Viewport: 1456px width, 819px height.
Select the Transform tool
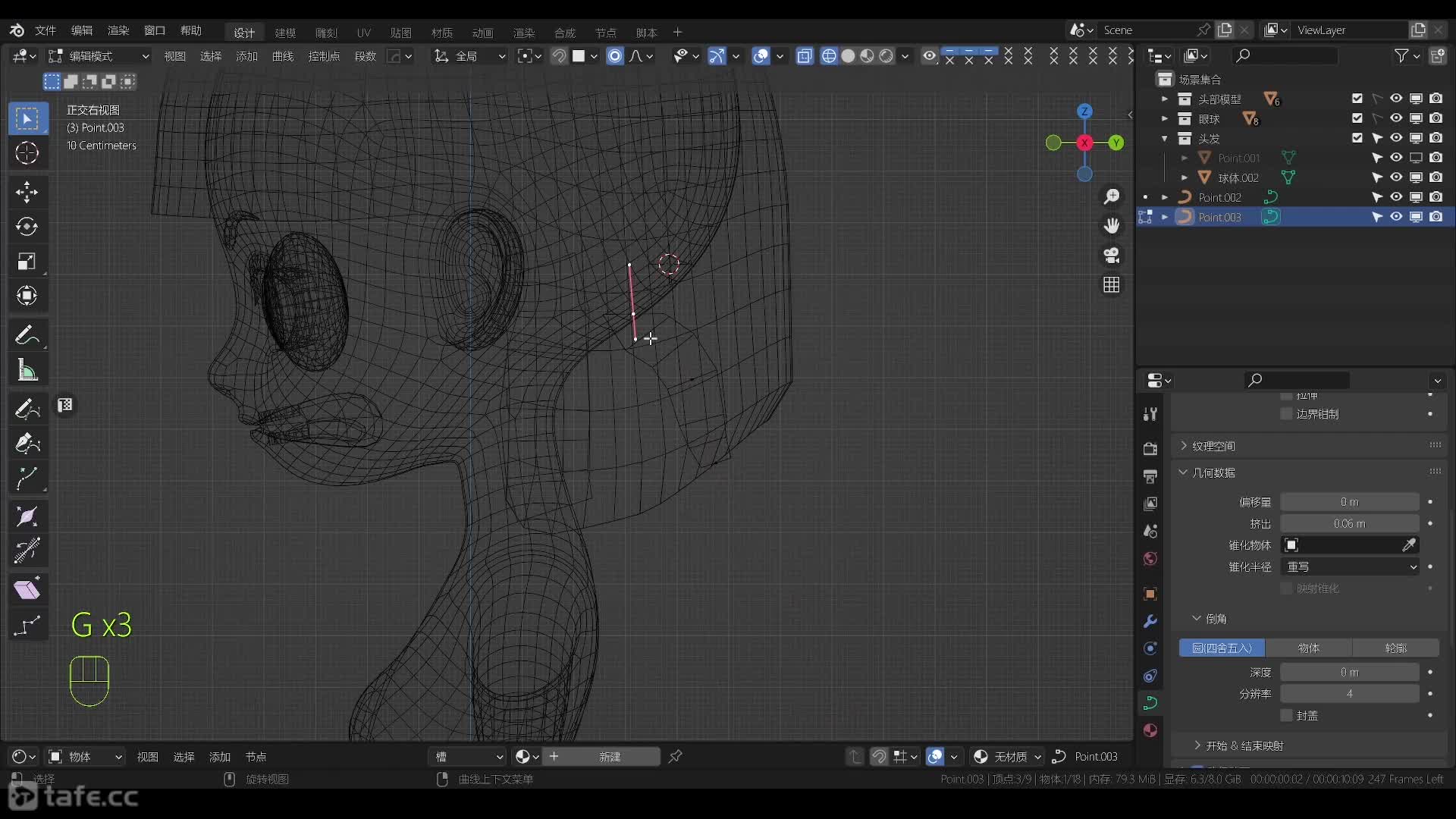(27, 296)
